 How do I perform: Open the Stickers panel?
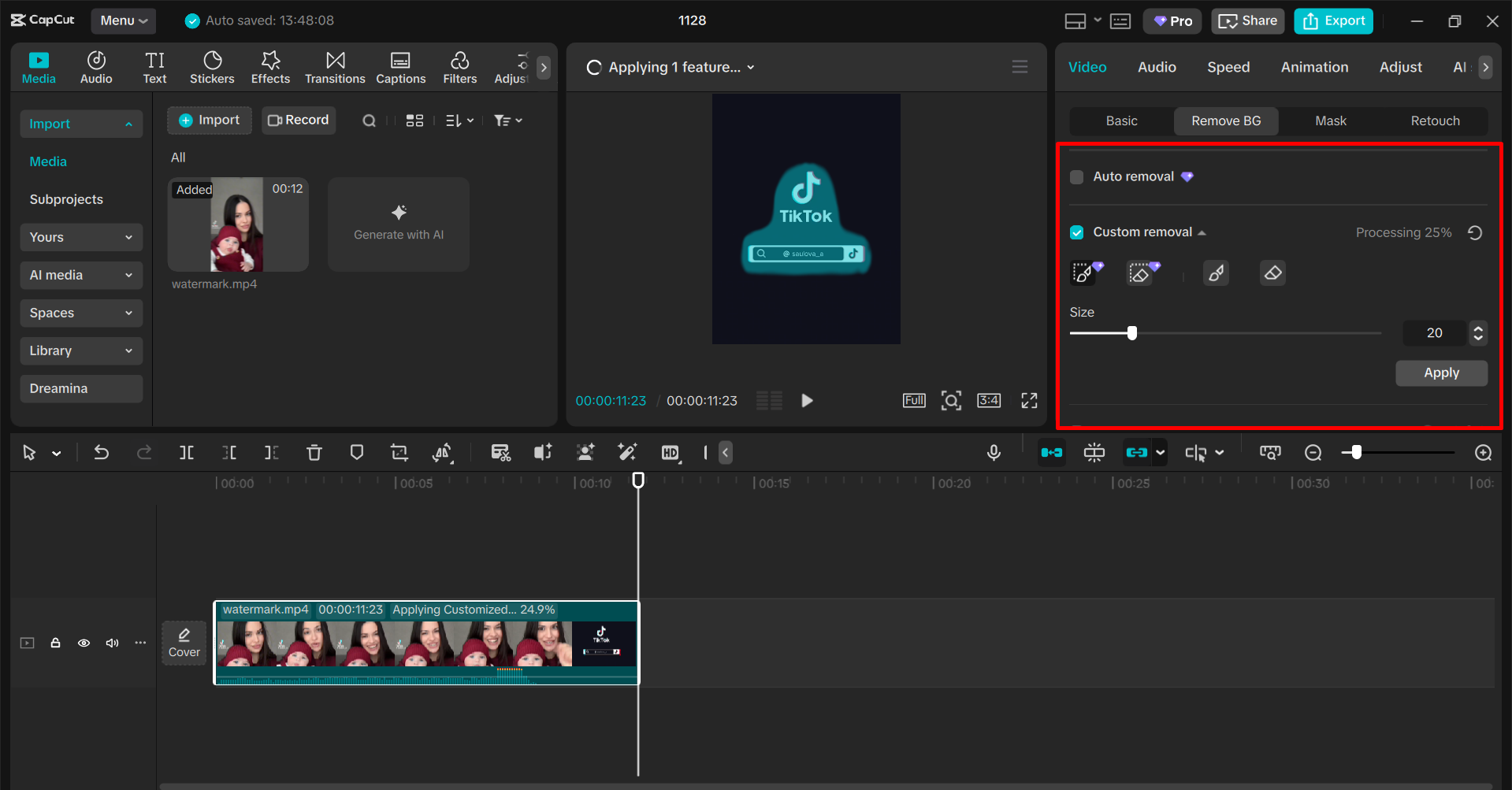tap(212, 67)
